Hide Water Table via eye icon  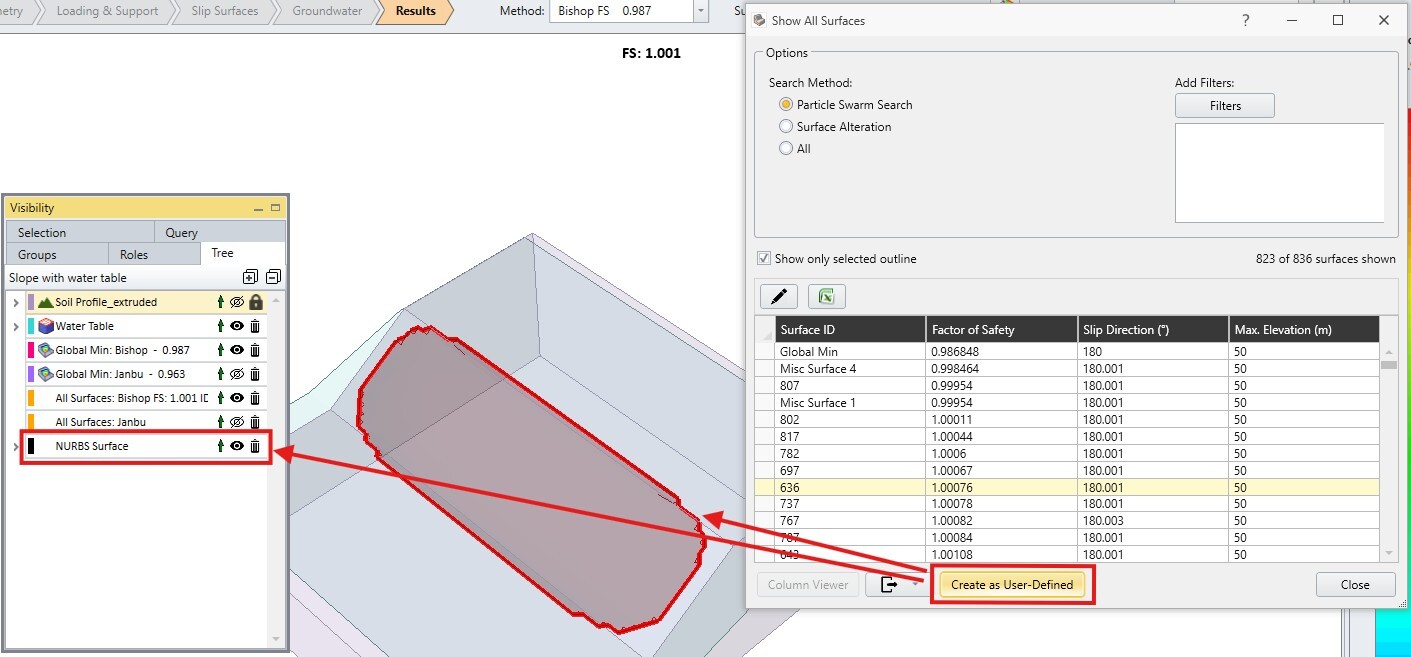click(x=237, y=326)
